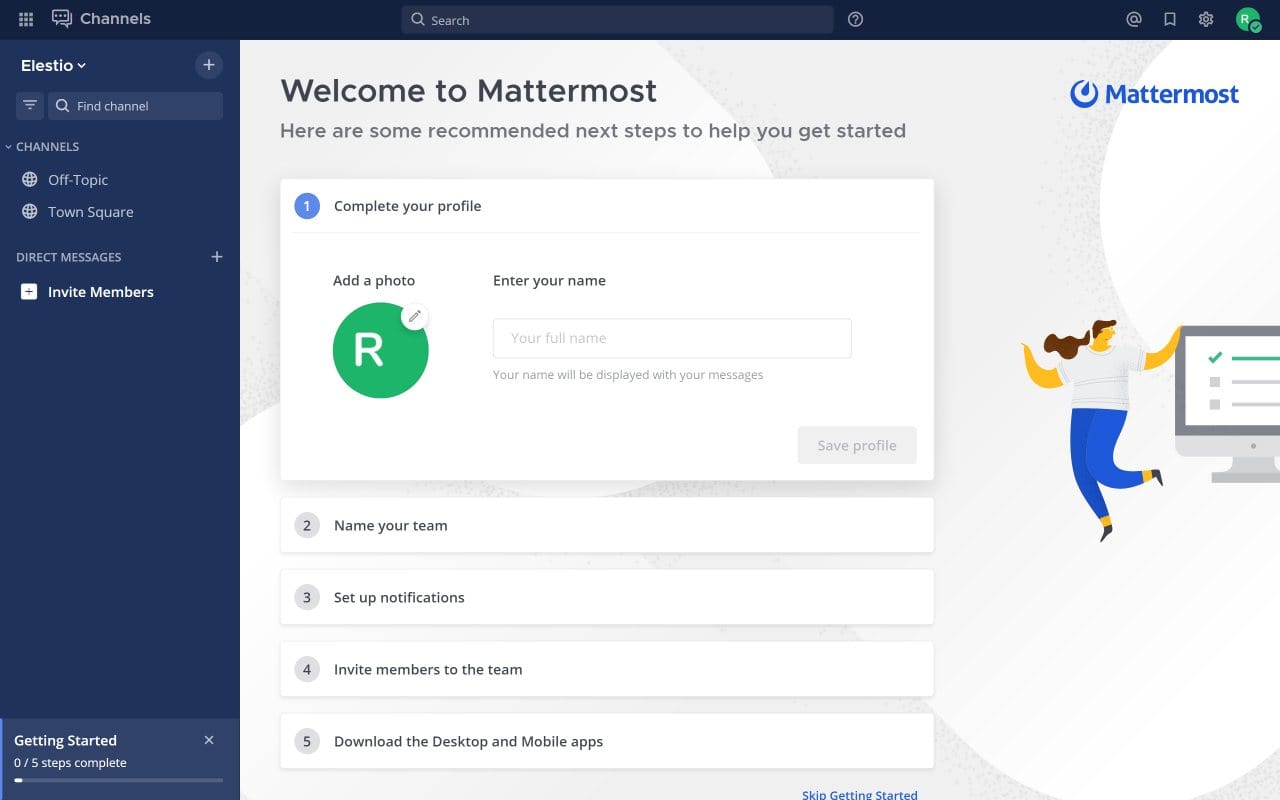This screenshot has height=800, width=1280.
Task: Open the product switcher grid icon
Action: pyautogui.click(x=25, y=19)
